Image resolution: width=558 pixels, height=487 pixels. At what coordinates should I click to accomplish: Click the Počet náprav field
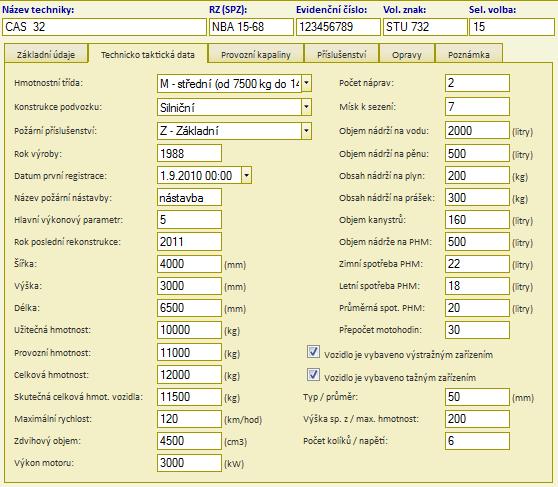[x=477, y=83]
